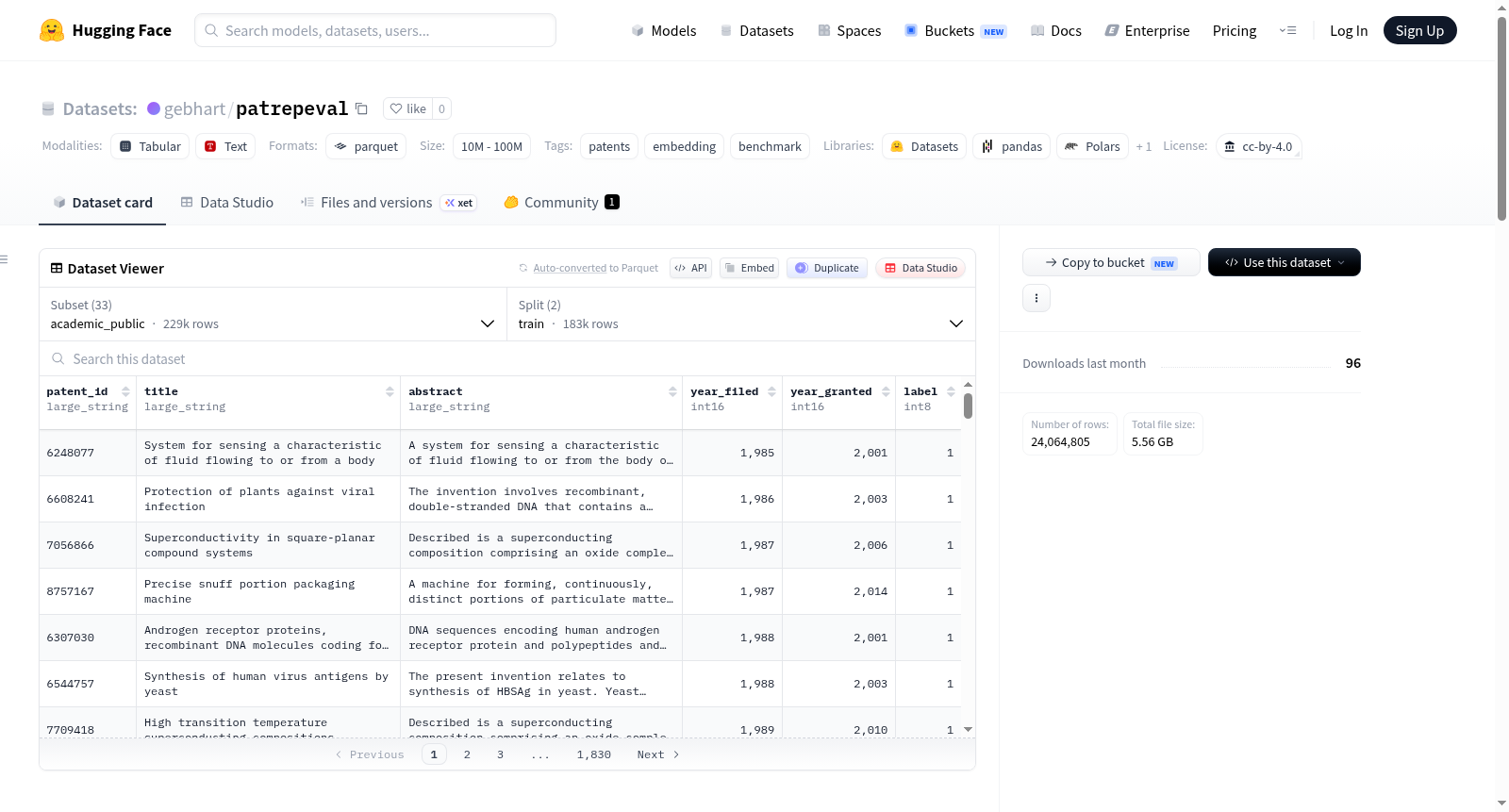Sort by abstract column arrows
Viewport: 1509px width, 812px height.
pyautogui.click(x=672, y=391)
